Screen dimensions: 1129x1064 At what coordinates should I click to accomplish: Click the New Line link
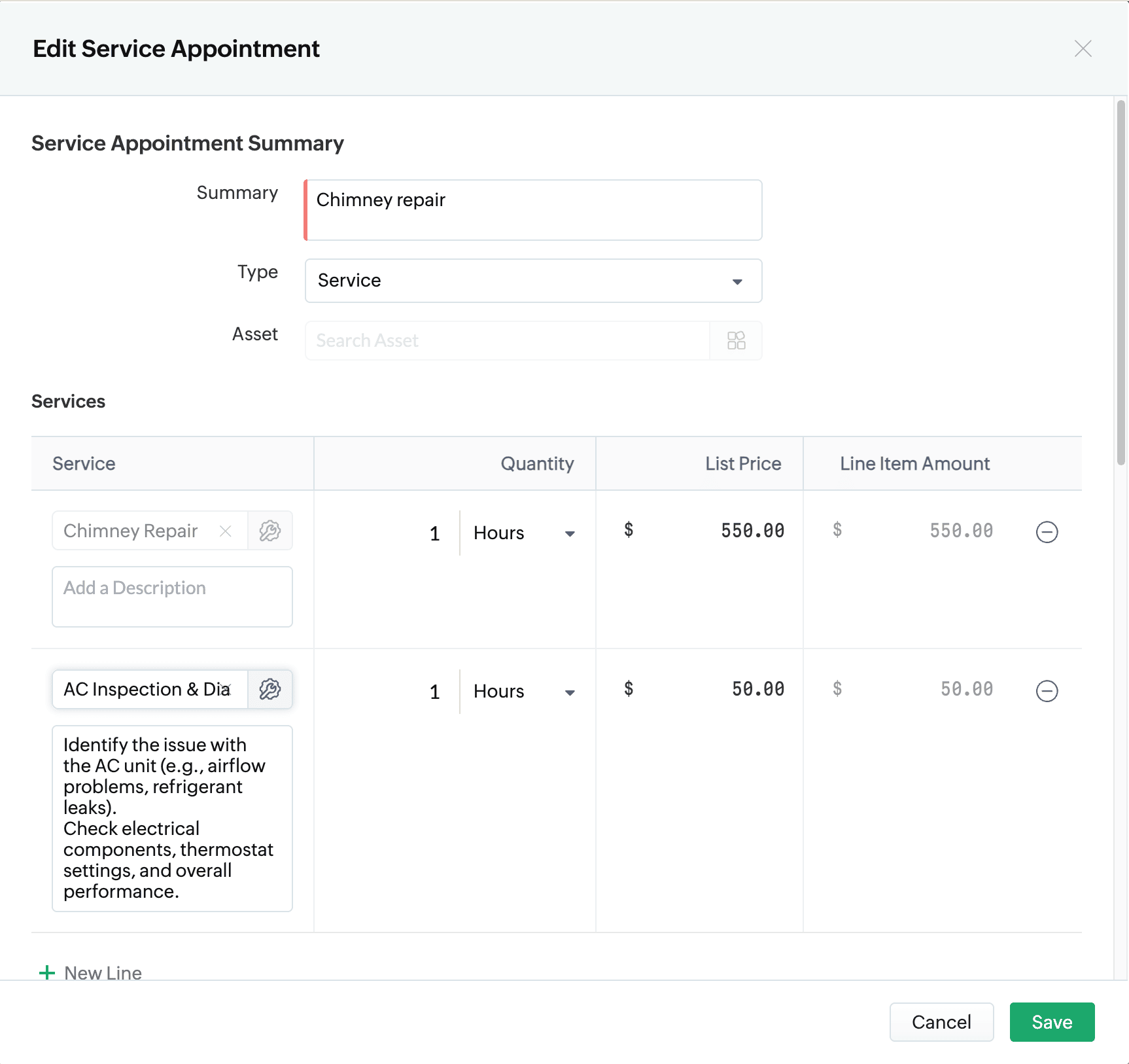(x=103, y=972)
